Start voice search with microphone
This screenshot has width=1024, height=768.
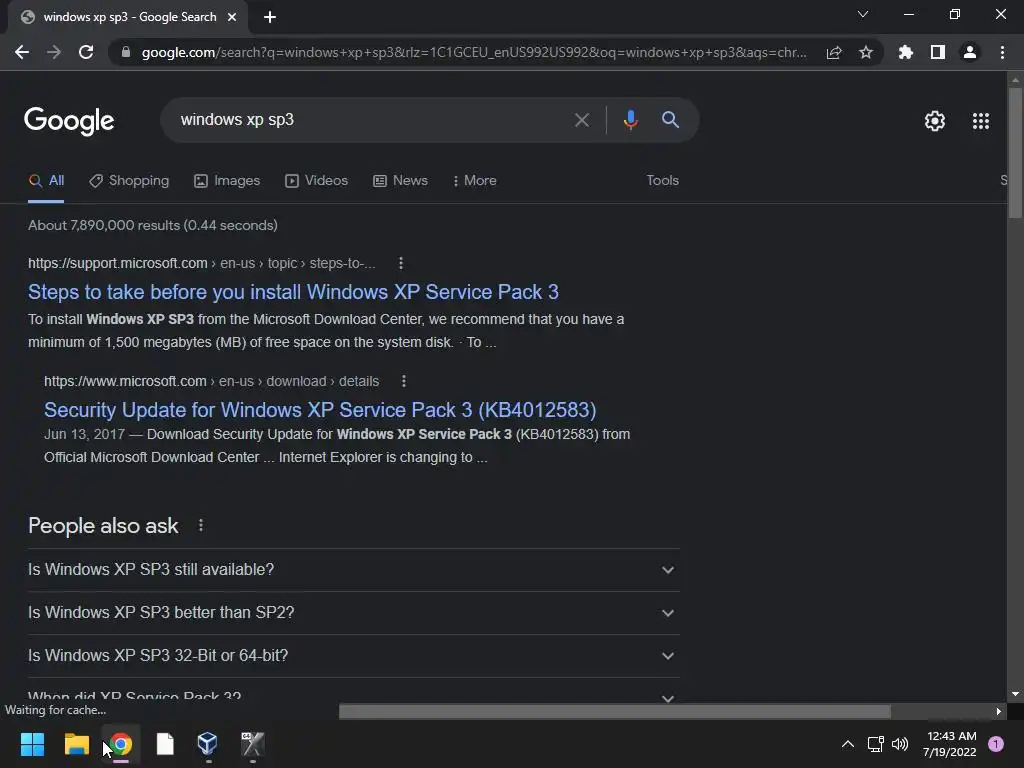pos(630,120)
